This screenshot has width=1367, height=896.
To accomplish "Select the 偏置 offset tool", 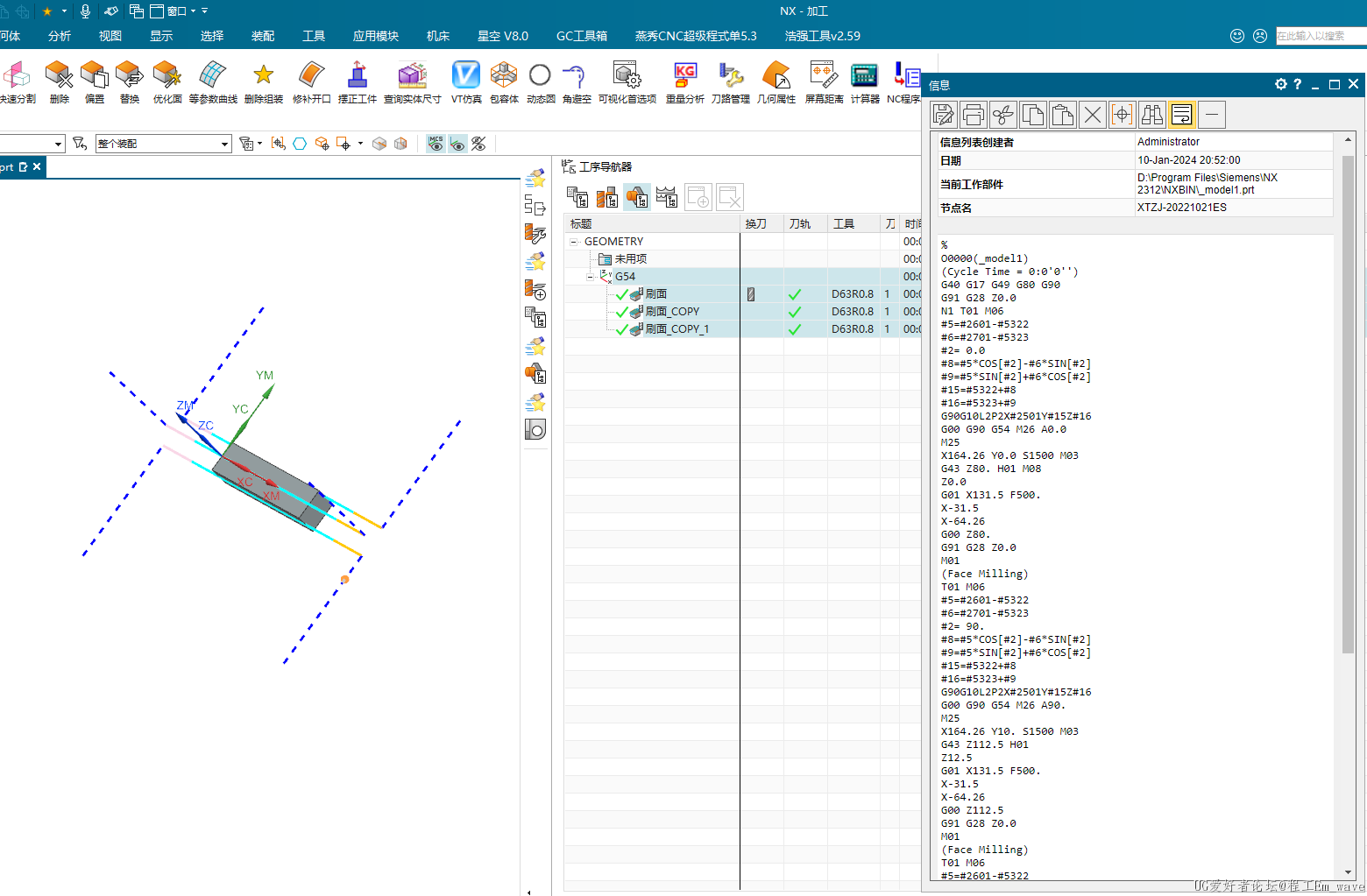I will click(x=95, y=81).
